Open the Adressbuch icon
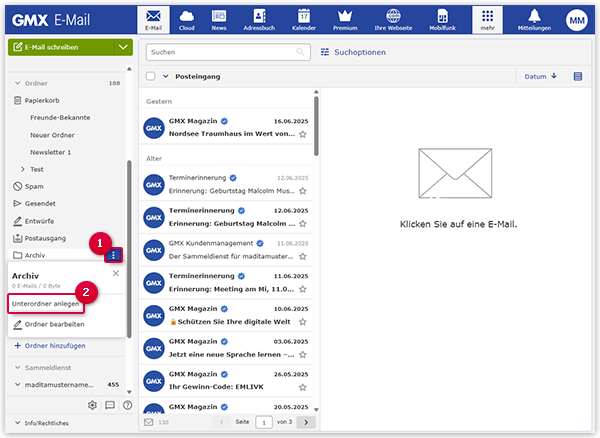This screenshot has height=438, width=600. tap(259, 20)
